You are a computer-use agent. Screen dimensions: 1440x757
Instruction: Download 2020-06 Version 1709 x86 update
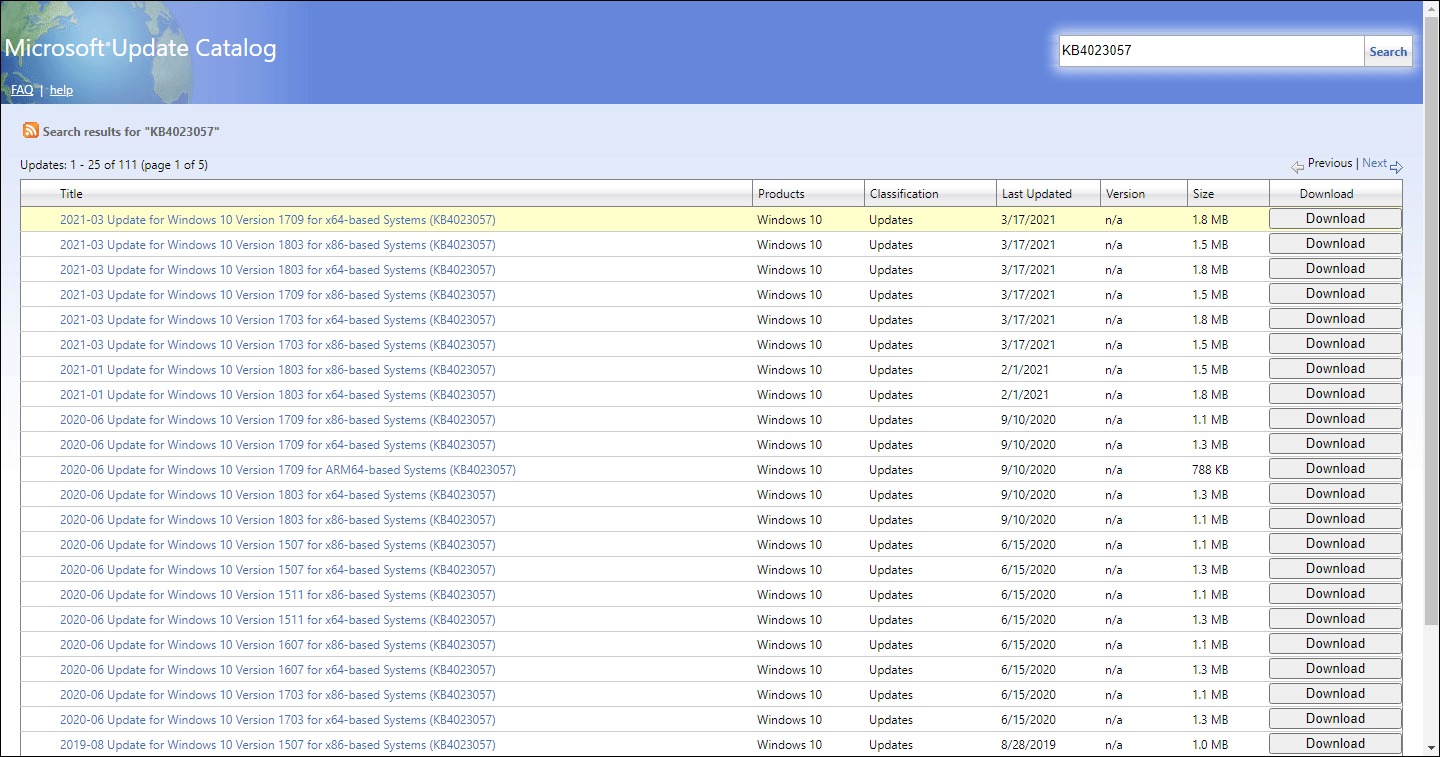(x=1335, y=419)
